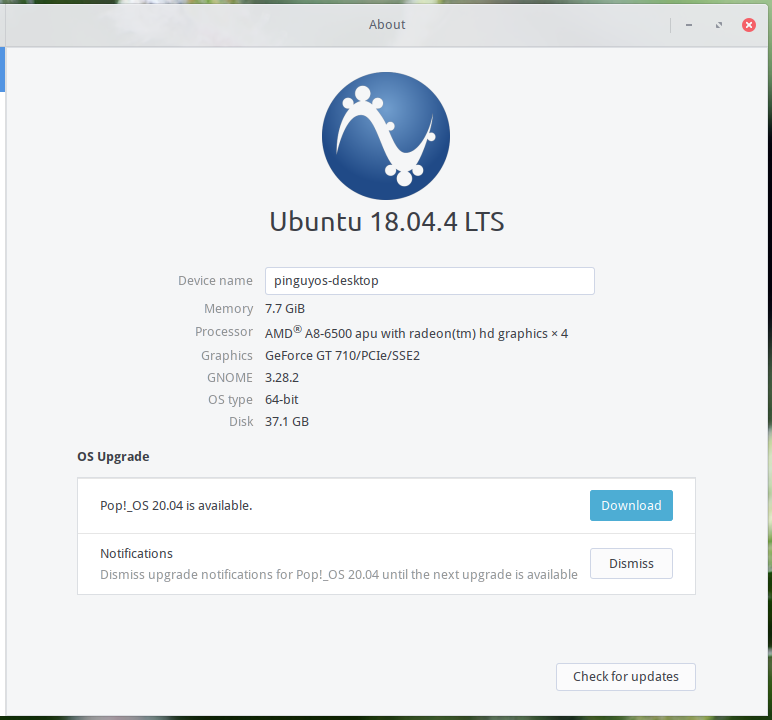Click the About title in header bar

point(387,25)
